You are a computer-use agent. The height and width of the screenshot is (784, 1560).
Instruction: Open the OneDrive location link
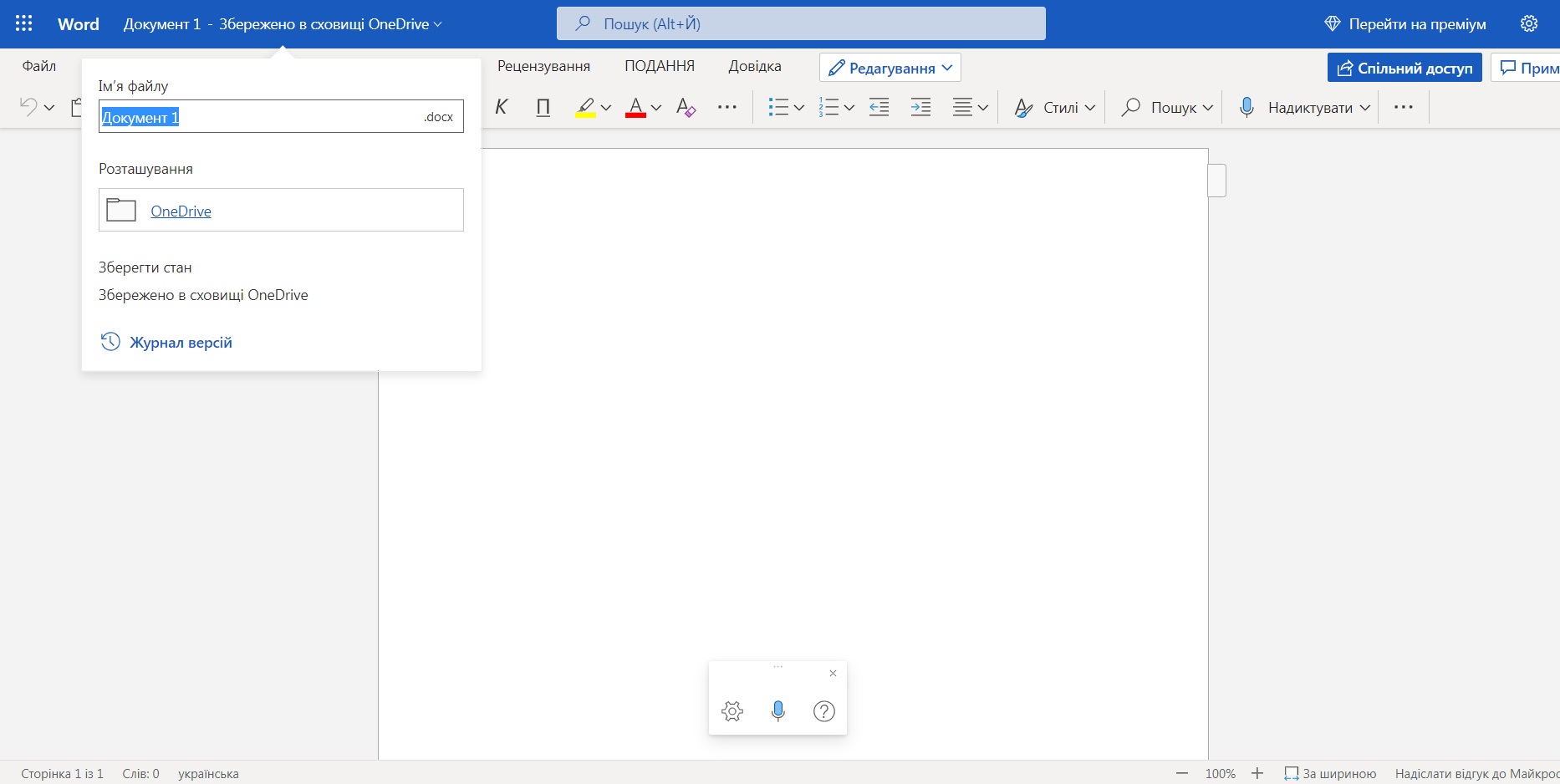(x=181, y=211)
